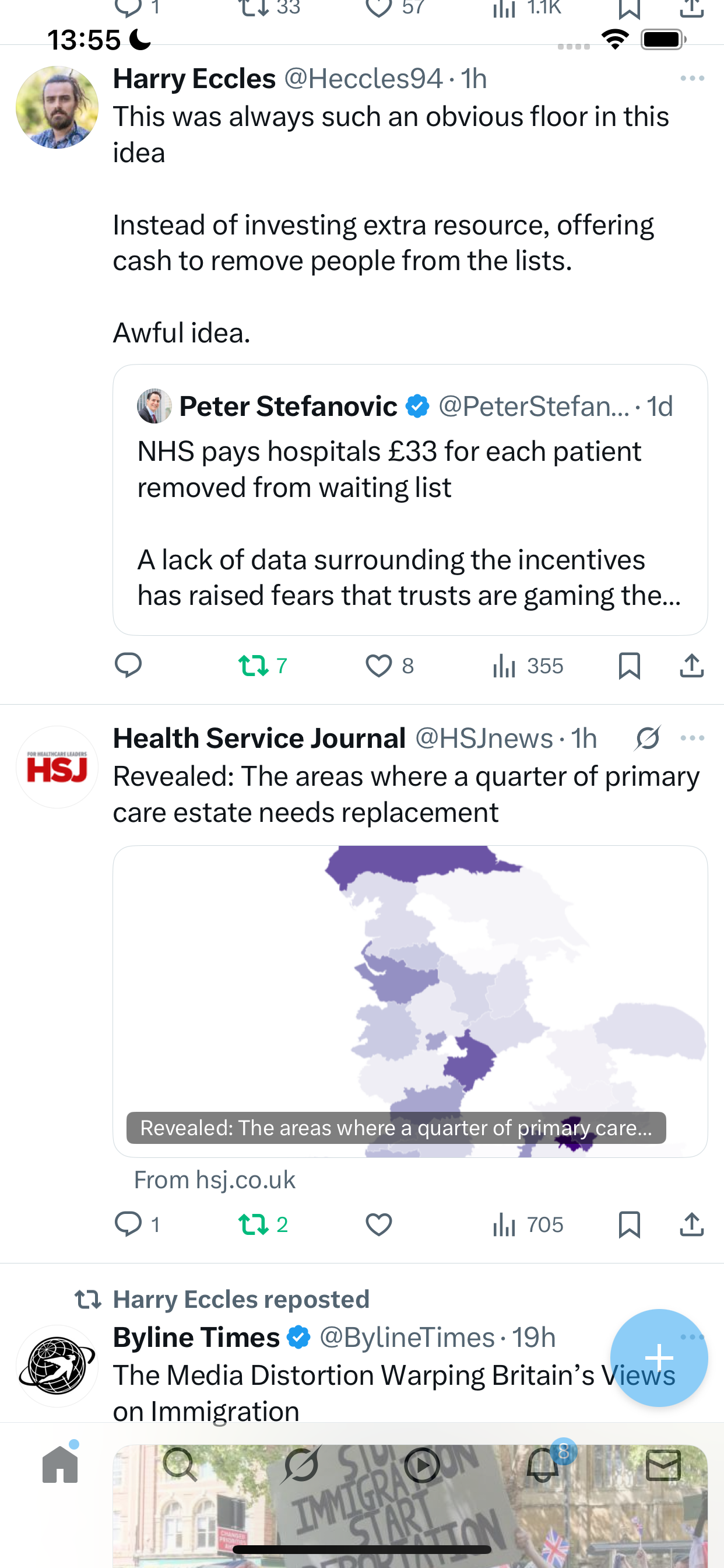The image size is (724, 1568).
Task: Open the Search tab
Action: [x=180, y=1465]
